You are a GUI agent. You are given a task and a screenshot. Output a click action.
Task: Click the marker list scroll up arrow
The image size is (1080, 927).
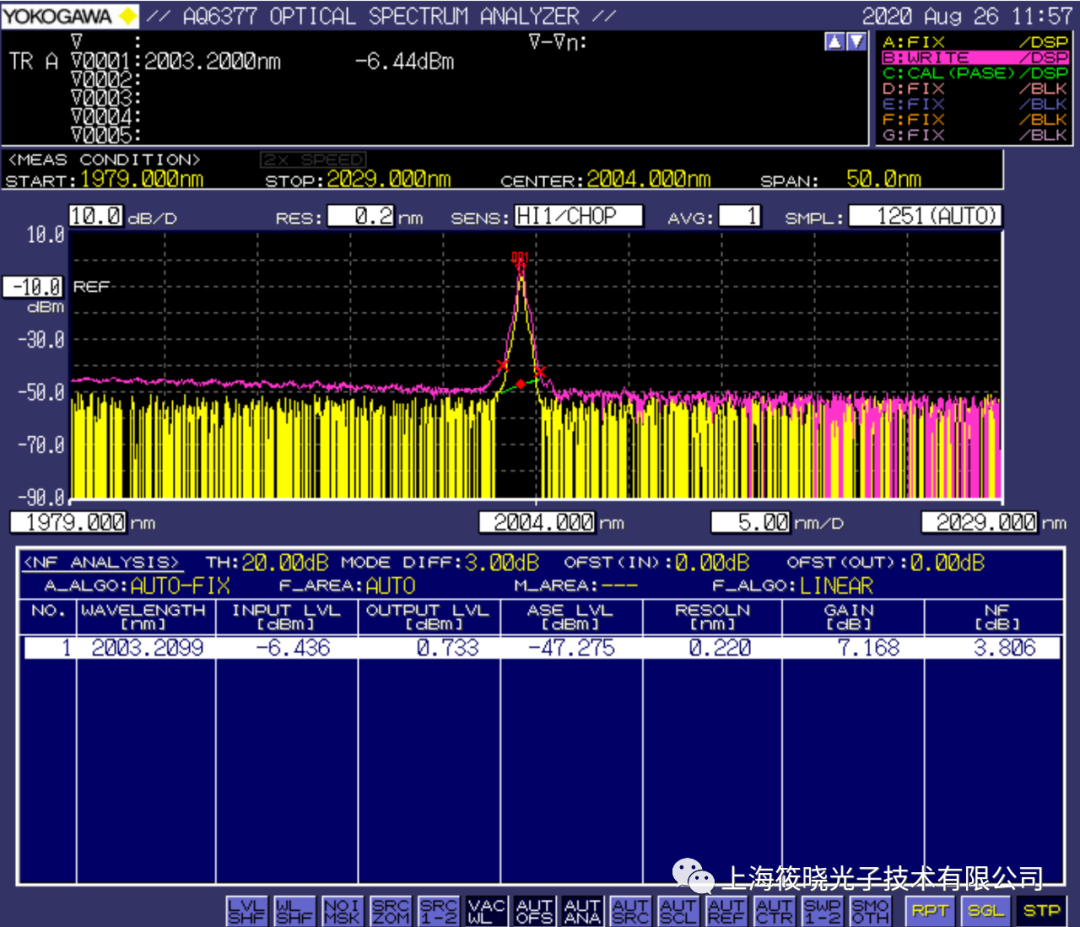pyautogui.click(x=834, y=42)
